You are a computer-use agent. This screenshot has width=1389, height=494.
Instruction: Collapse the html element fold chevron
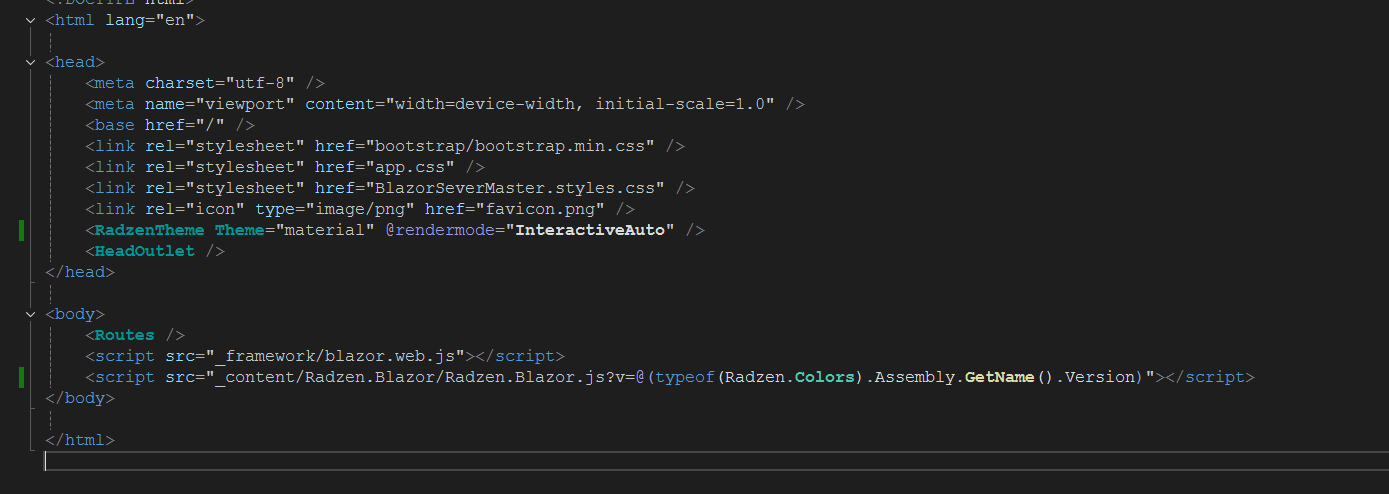click(31, 20)
